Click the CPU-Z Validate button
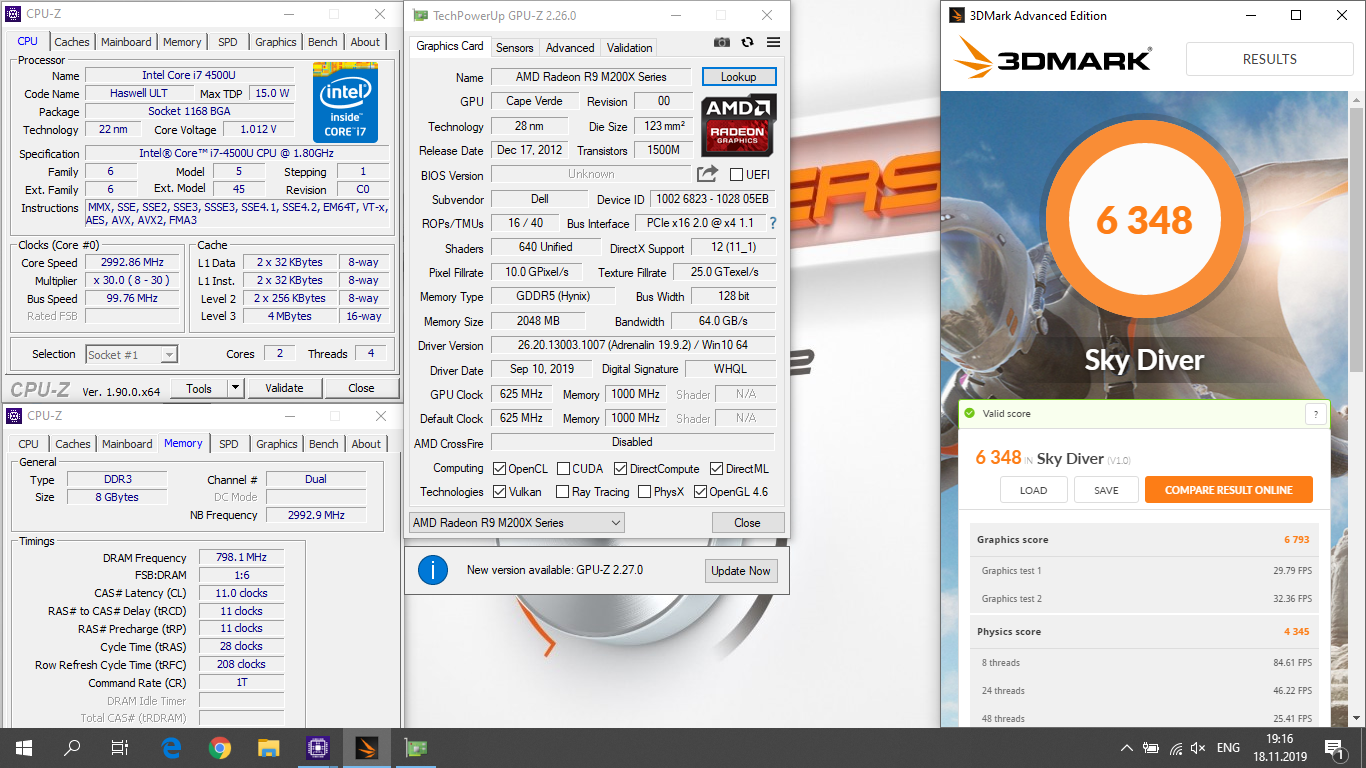 coord(284,388)
